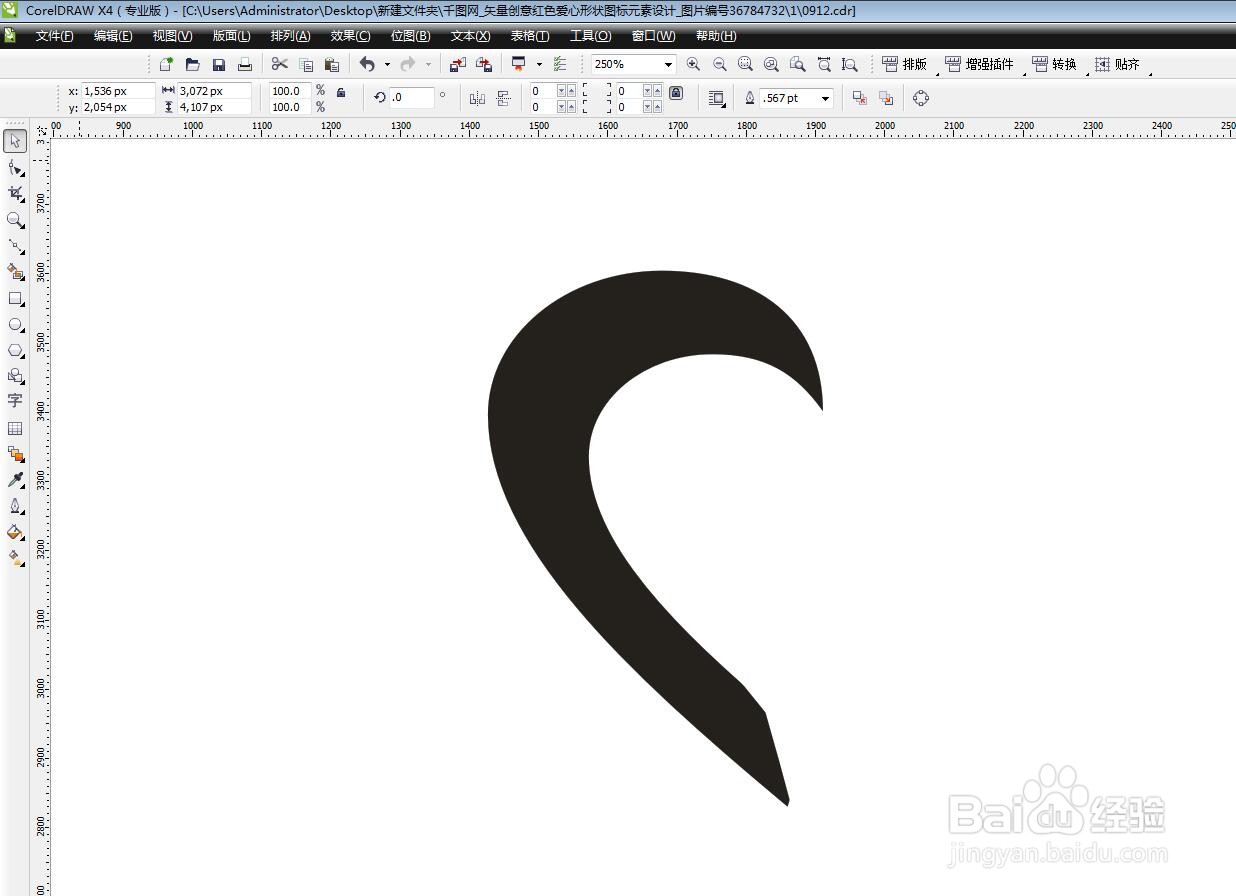
Task: Select the Zoom tool in toolbox
Action: tap(15, 219)
